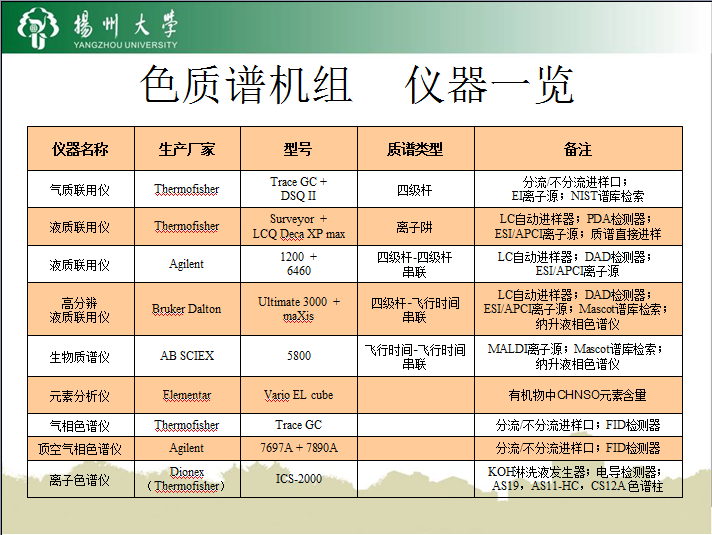The width and height of the screenshot is (712, 535).
Task: Click Agilent in the 1200 + 6460 row
Action: tap(187, 264)
